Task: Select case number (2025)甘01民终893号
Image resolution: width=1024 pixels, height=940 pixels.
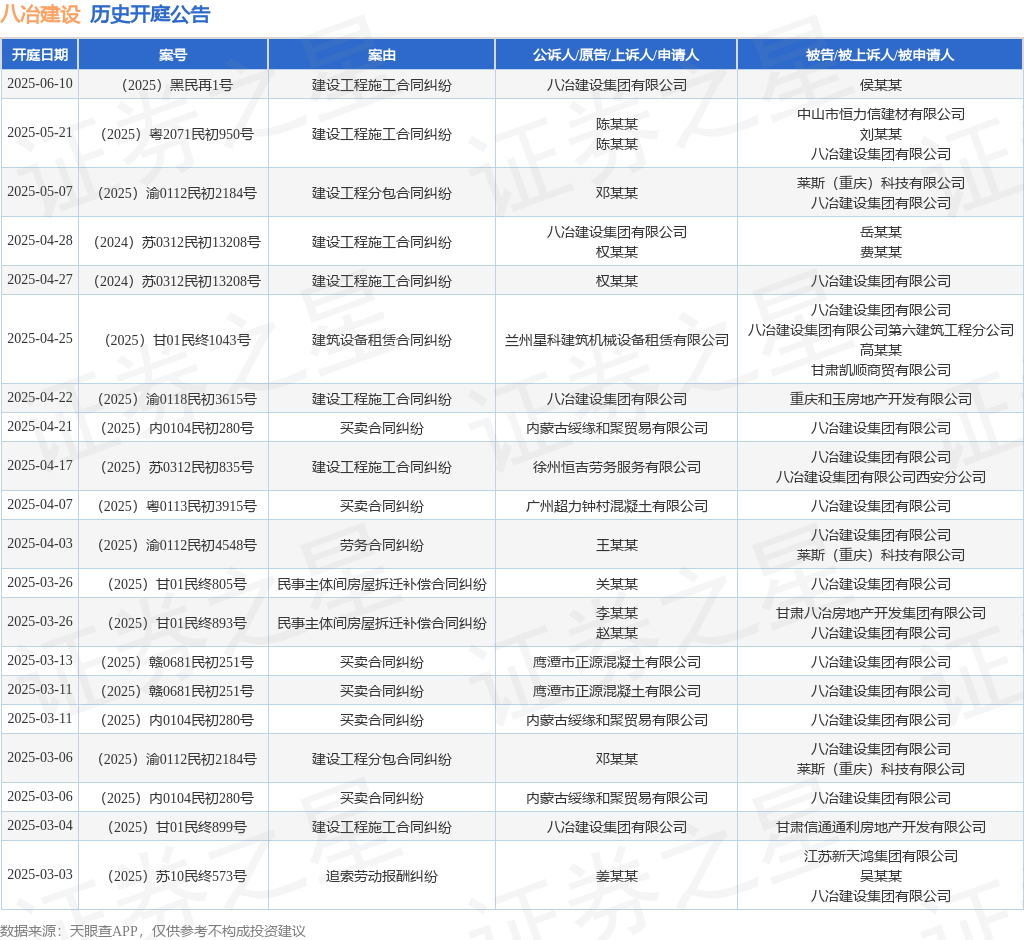Action: coord(173,623)
